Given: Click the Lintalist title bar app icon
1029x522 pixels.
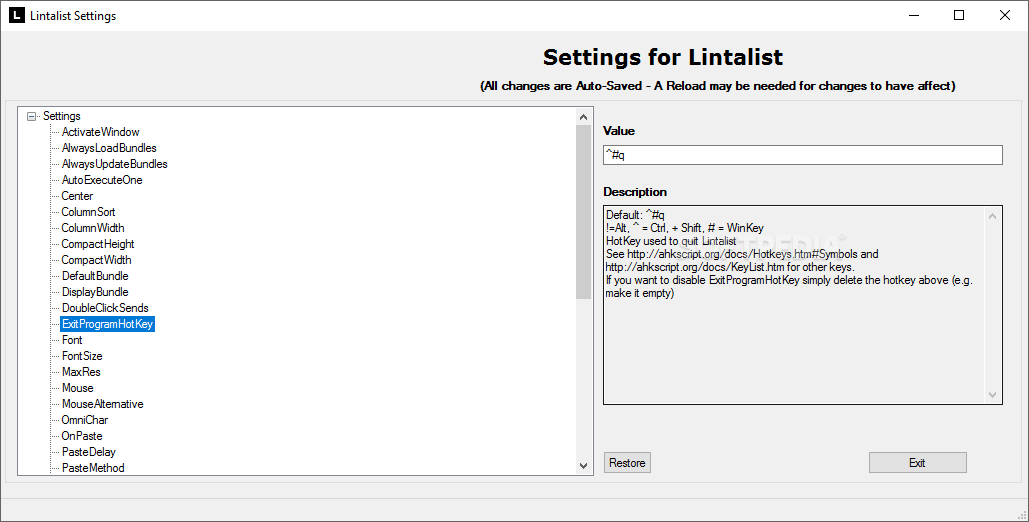Looking at the screenshot, I should point(16,15).
